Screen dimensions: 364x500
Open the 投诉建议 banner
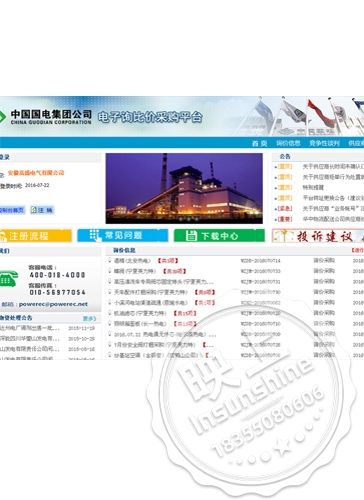[318, 236]
